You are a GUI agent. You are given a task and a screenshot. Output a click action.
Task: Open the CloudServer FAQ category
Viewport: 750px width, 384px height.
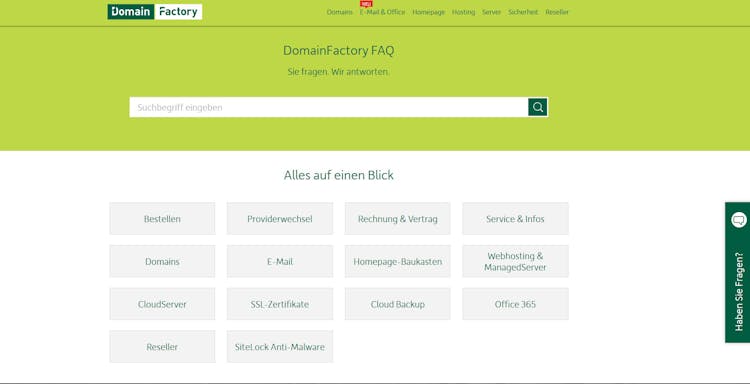(x=162, y=304)
